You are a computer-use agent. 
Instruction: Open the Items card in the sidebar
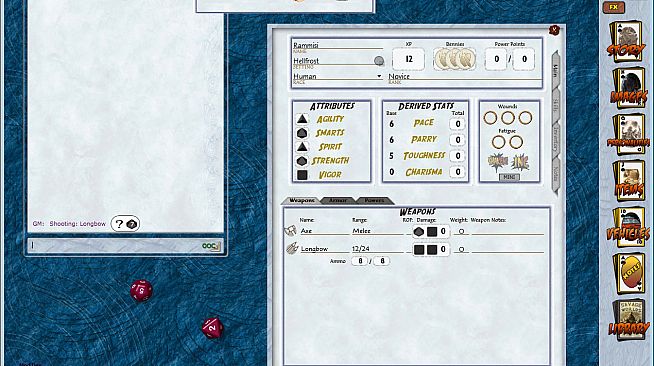(x=629, y=181)
